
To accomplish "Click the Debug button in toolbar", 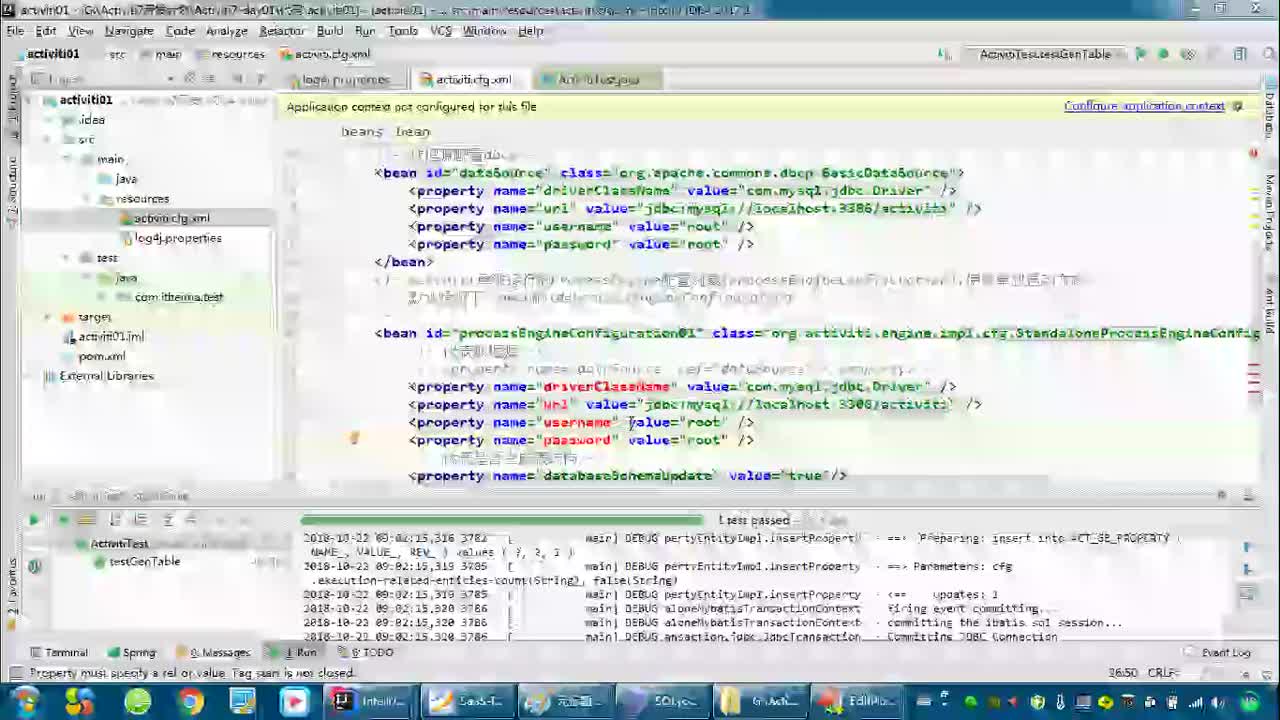I will [1164, 54].
